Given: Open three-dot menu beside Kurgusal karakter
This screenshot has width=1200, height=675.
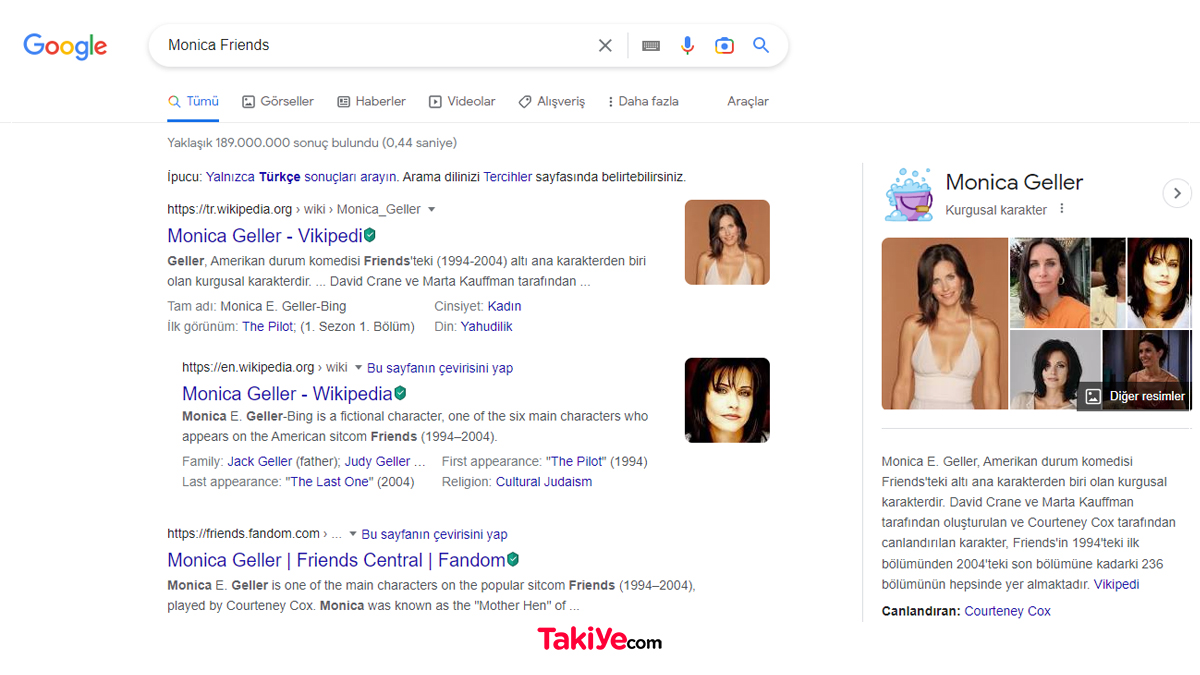Looking at the screenshot, I should [x=1062, y=209].
